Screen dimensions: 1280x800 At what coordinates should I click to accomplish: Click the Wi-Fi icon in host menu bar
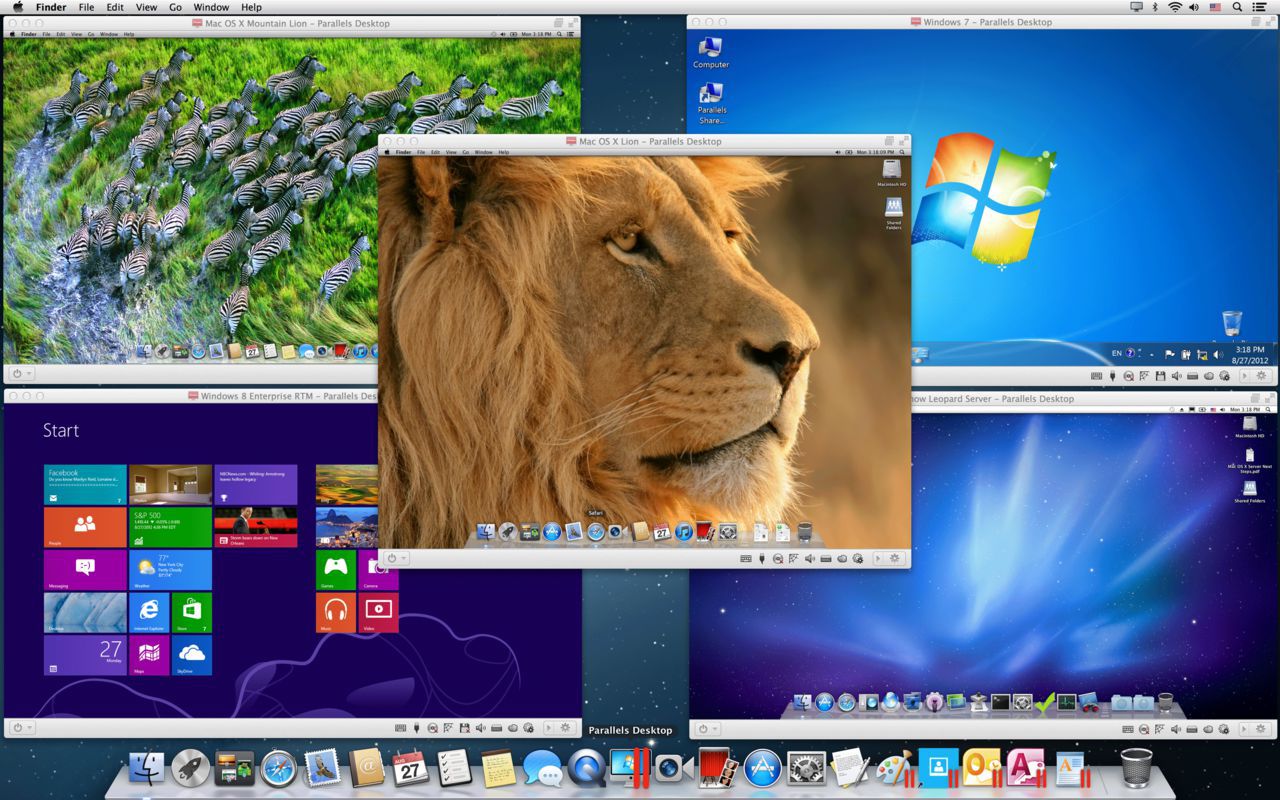tap(1174, 7)
